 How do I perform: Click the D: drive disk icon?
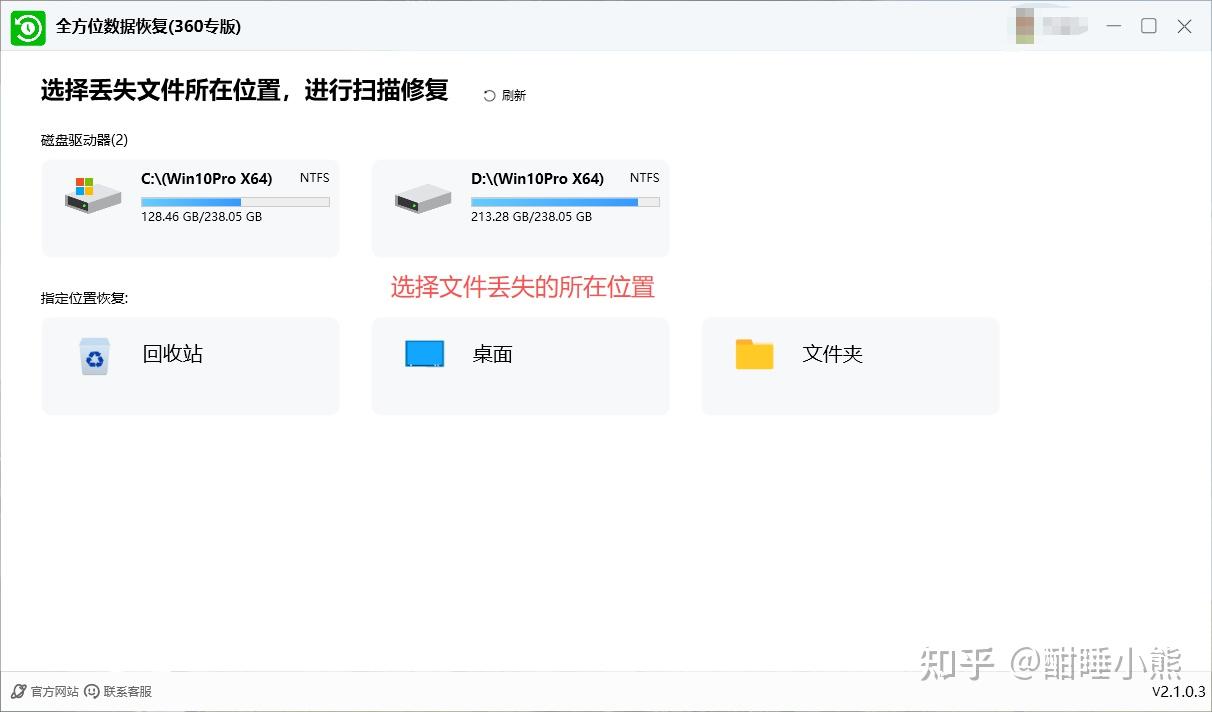422,197
